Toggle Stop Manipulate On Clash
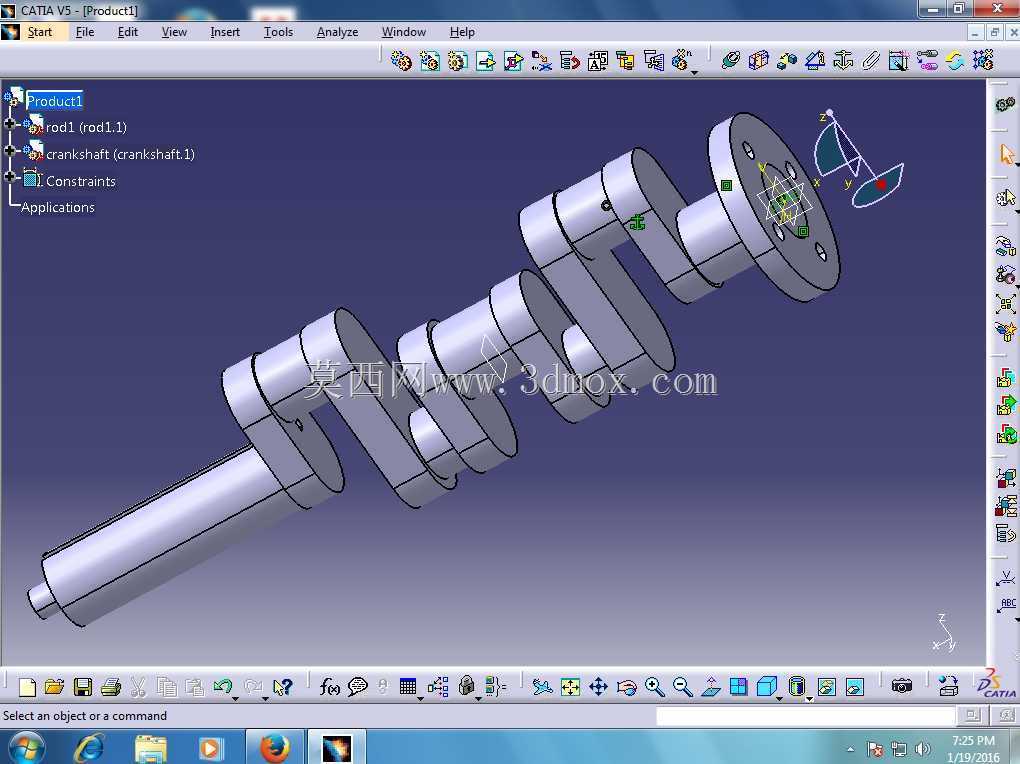1020x764 pixels. (x=1005, y=331)
